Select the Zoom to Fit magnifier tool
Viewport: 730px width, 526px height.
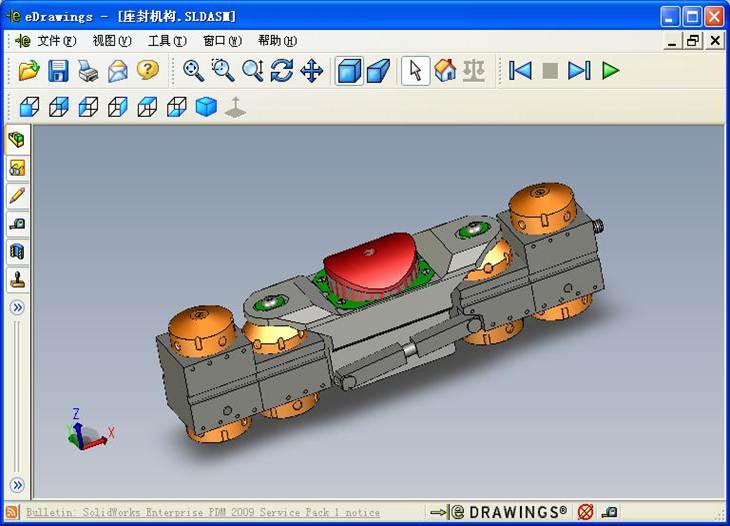(x=193, y=71)
